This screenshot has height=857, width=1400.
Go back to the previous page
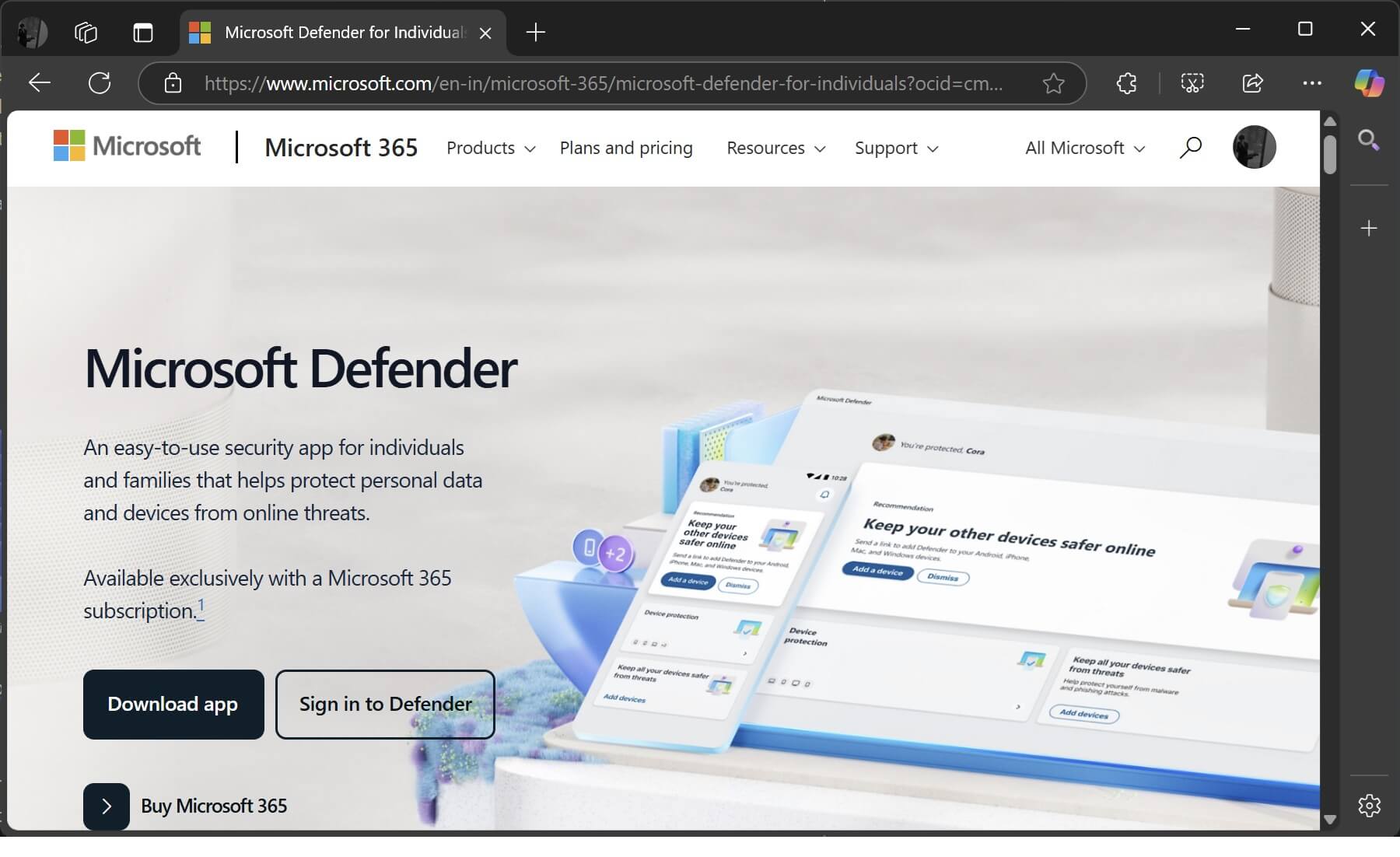pos(38,82)
